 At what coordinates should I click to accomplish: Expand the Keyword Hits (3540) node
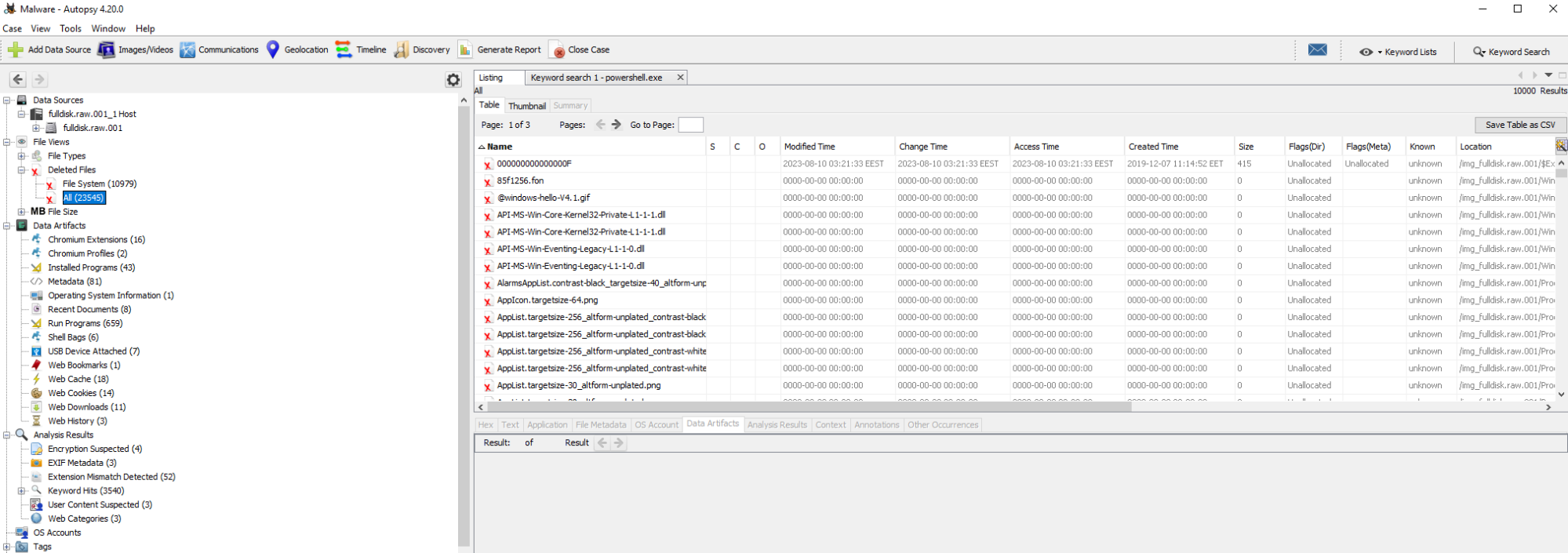22,491
